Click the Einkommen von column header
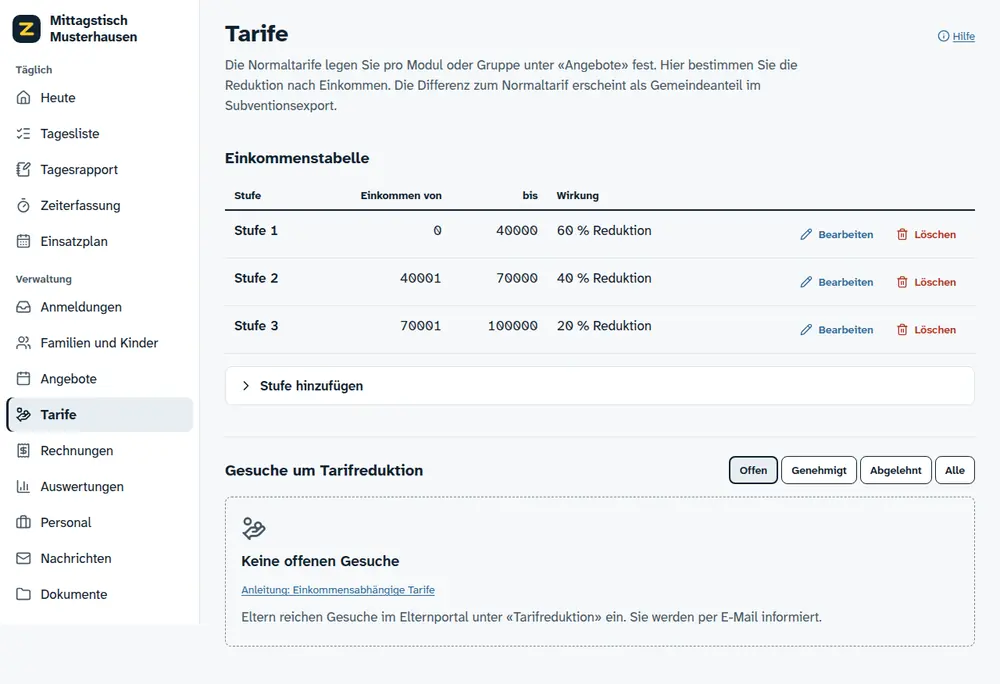The width and height of the screenshot is (1000, 684). click(x=401, y=196)
